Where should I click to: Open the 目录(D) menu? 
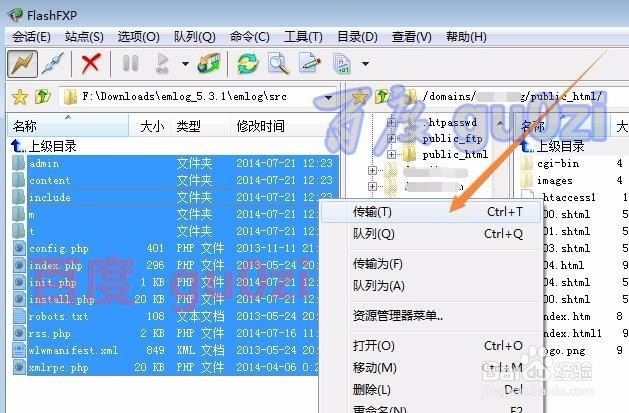pos(357,37)
